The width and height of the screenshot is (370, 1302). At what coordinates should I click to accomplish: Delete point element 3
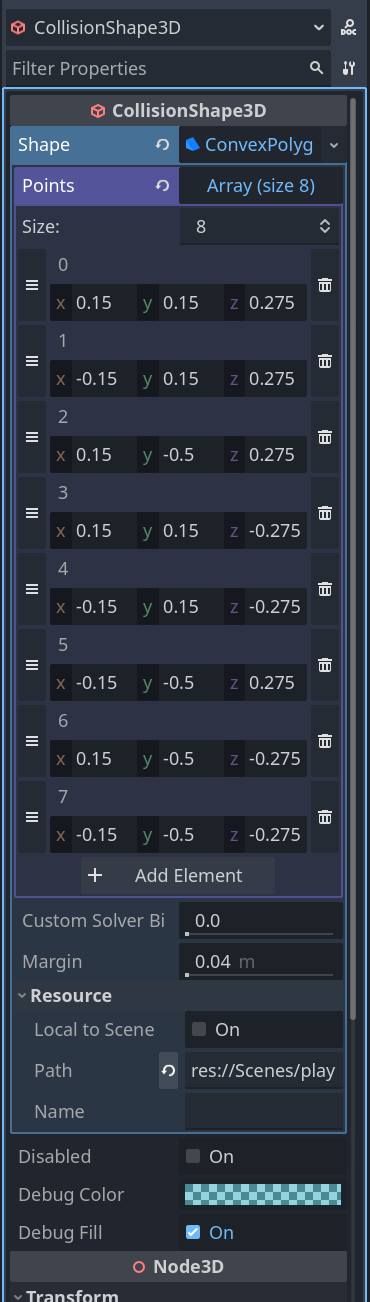324,513
